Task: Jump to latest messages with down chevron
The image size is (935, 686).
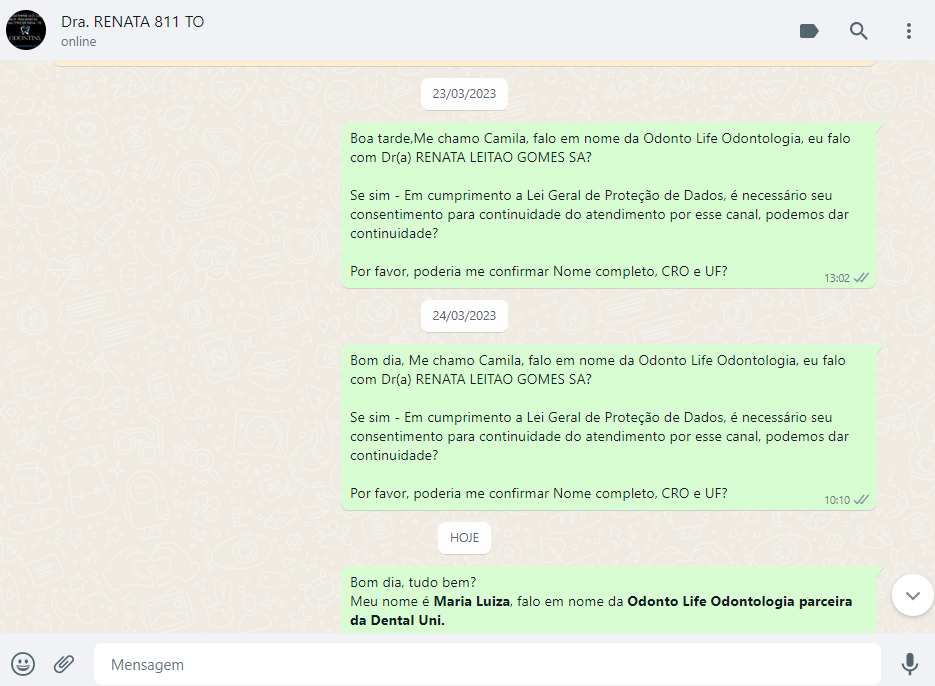Action: click(x=912, y=595)
